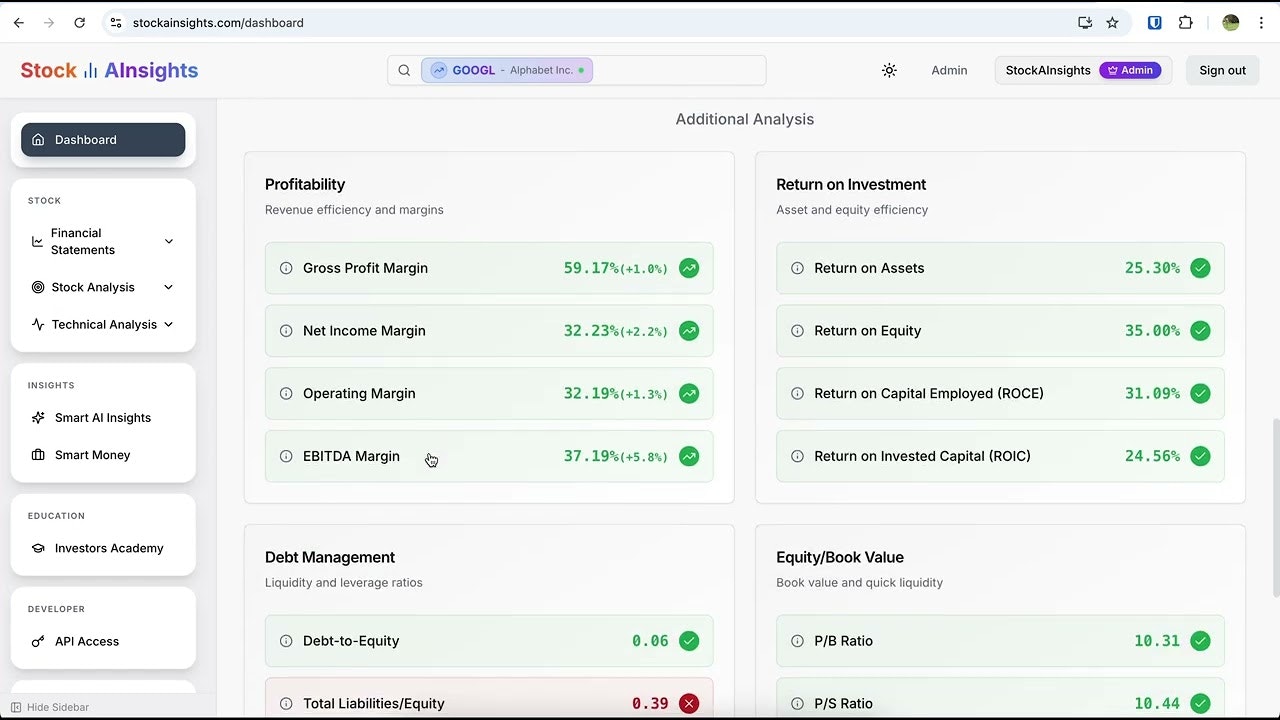The height and width of the screenshot is (720, 1280).
Task: Open the Admin menu in the header
Action: [x=949, y=70]
